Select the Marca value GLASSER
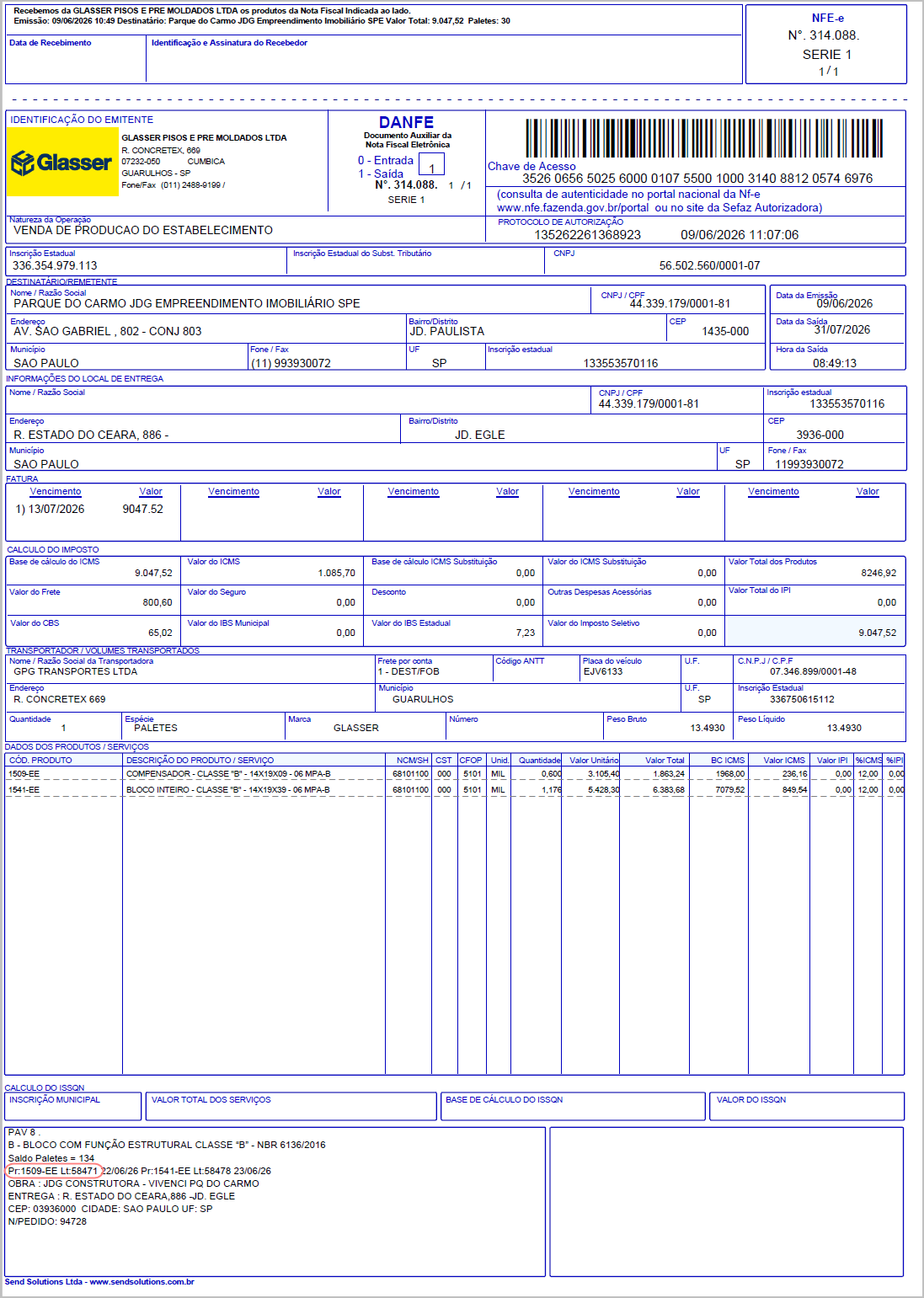924x1298 pixels. point(356,728)
